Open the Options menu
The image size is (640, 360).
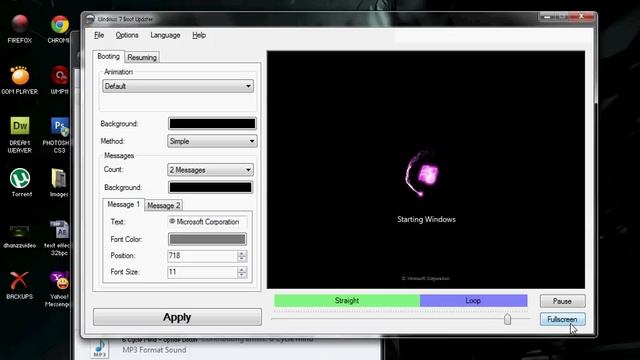127,35
